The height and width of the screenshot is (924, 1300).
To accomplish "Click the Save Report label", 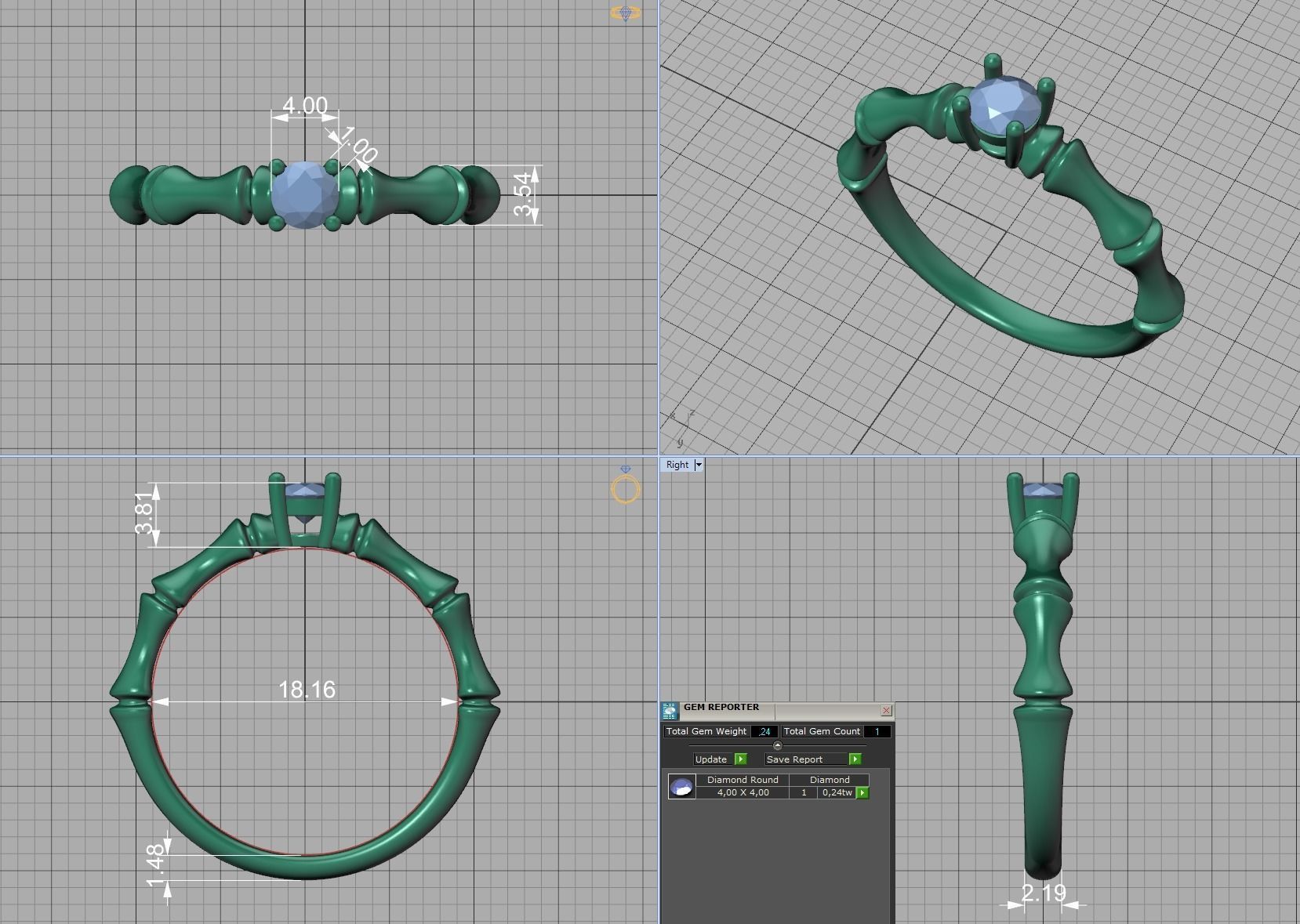I will 794,759.
